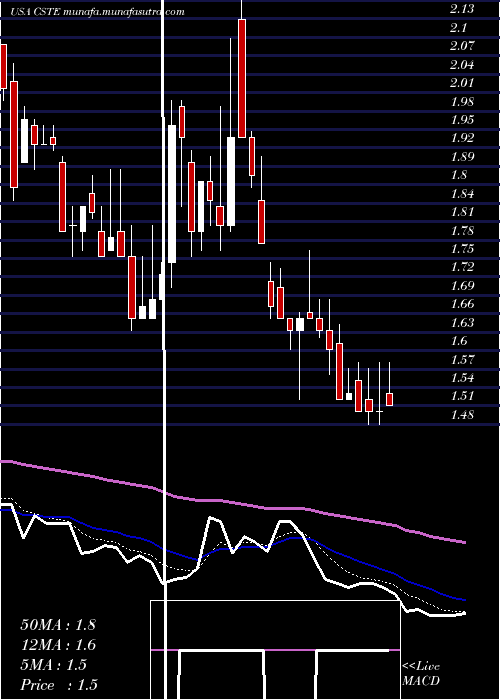This screenshot has height=700, width=500.
Task: Click the 1.6 price axis label
Action: tap(459, 341)
